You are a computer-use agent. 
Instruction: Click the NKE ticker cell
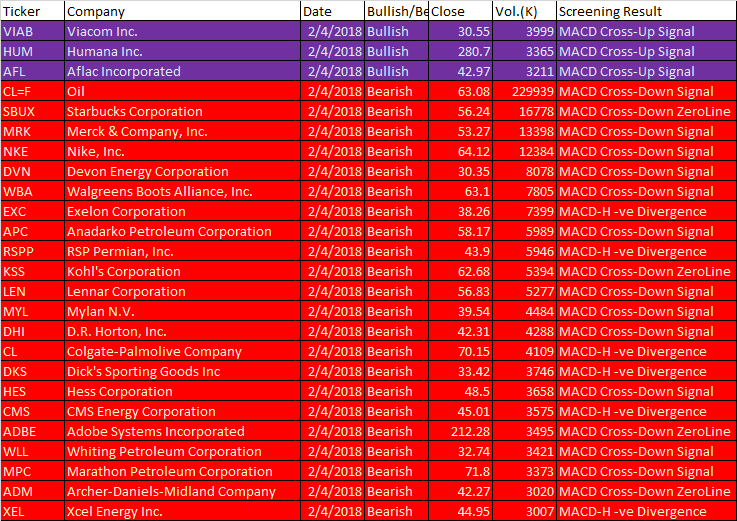(32, 151)
